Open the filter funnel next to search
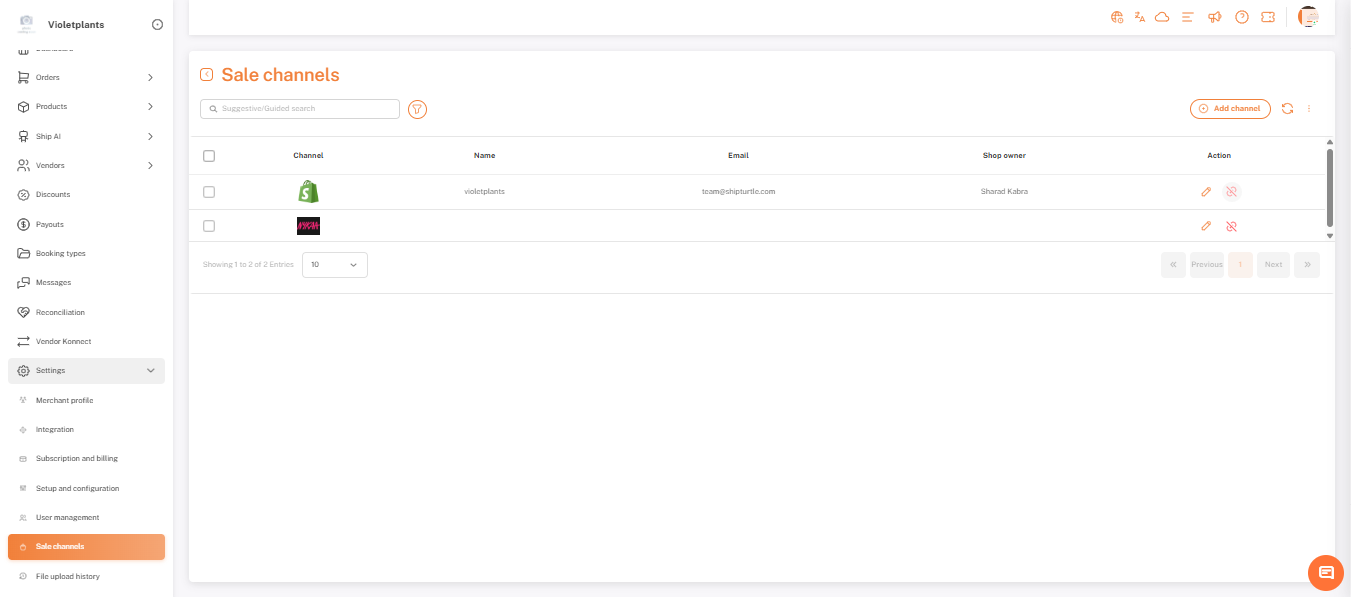Image resolution: width=1351 pixels, height=597 pixels. click(x=418, y=109)
